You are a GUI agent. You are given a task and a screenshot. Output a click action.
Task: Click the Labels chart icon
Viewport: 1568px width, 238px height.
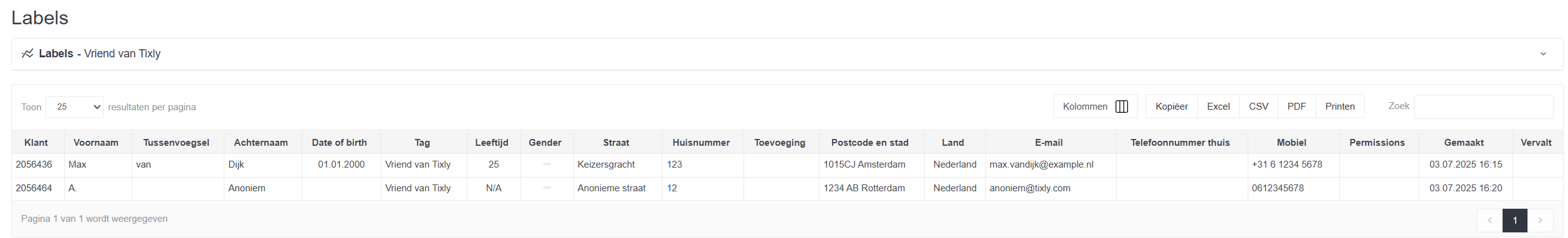tap(27, 54)
